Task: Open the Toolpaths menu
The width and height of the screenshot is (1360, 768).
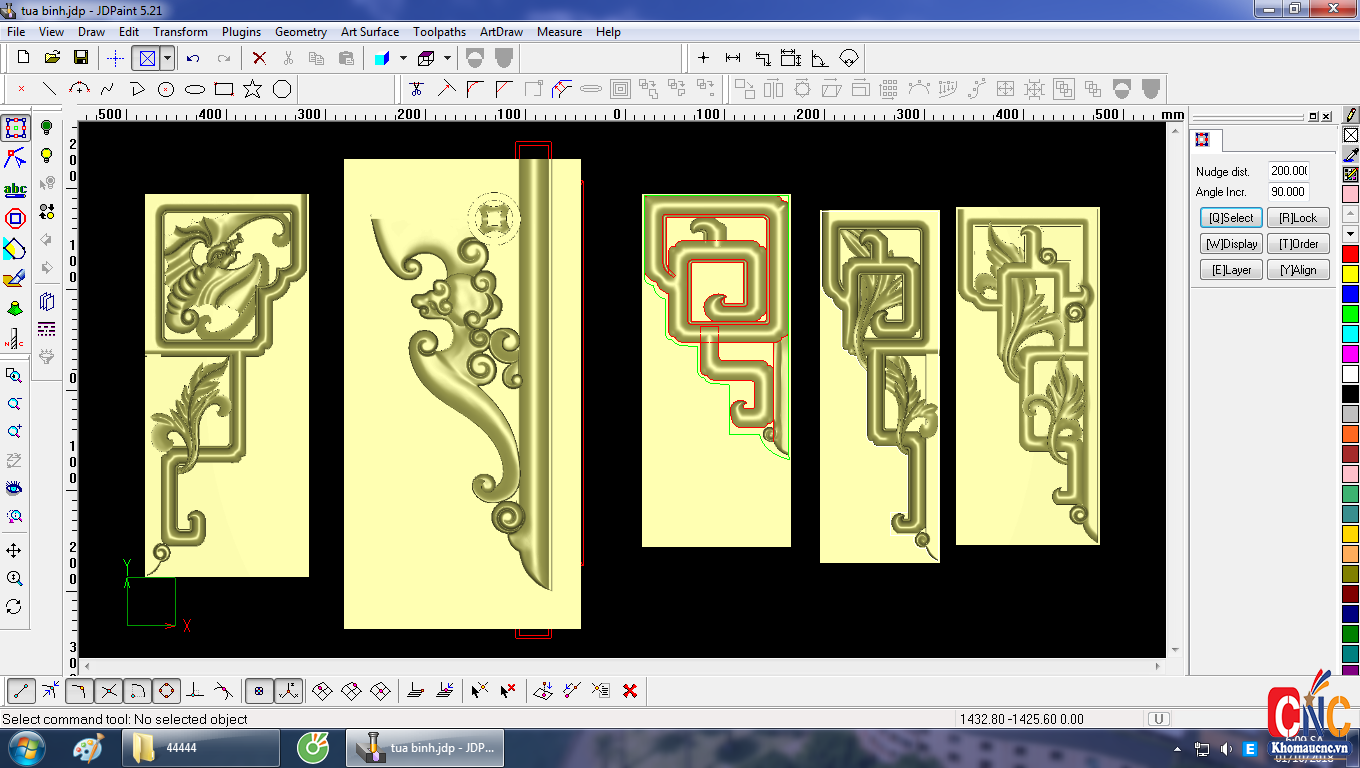Action: (x=440, y=32)
